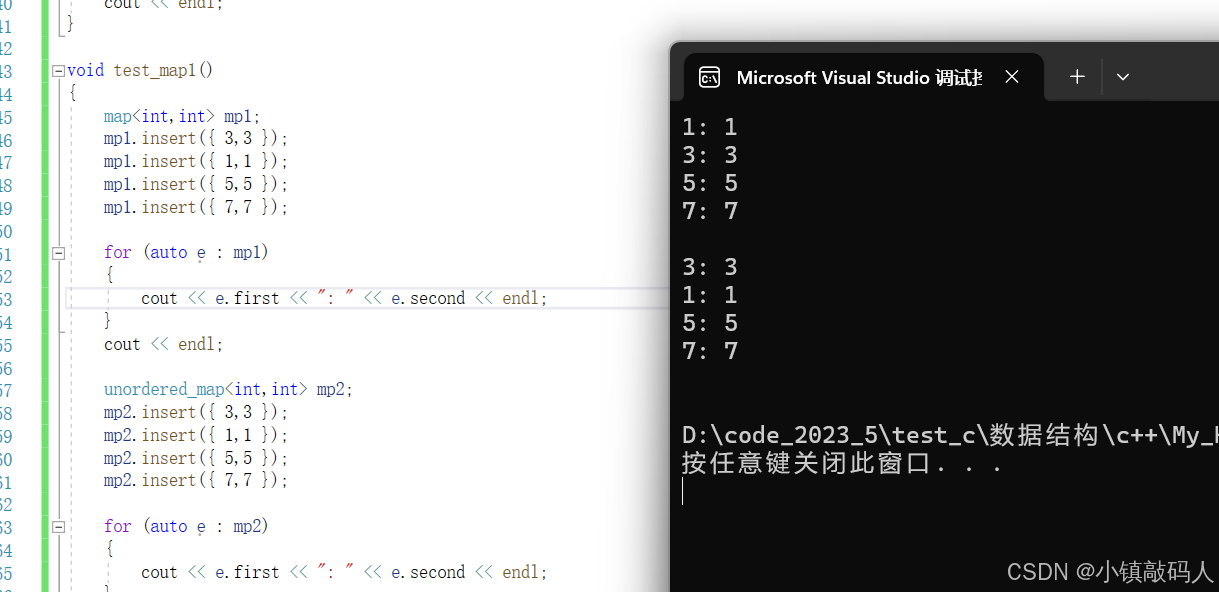Close the debug console tab
The image size is (1219, 592).
1012,77
